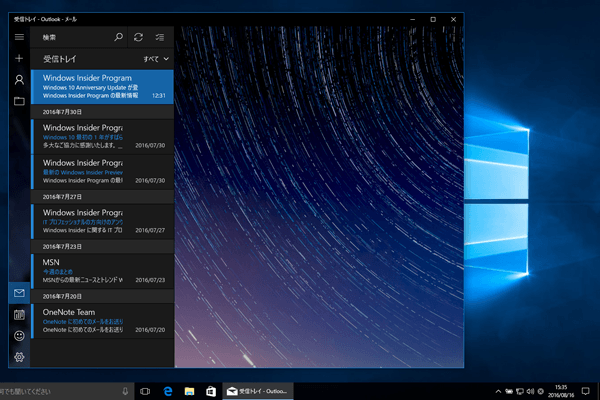Screen dimensions: 600x400
Task: Open the accounts person icon
Action: coord(19,80)
